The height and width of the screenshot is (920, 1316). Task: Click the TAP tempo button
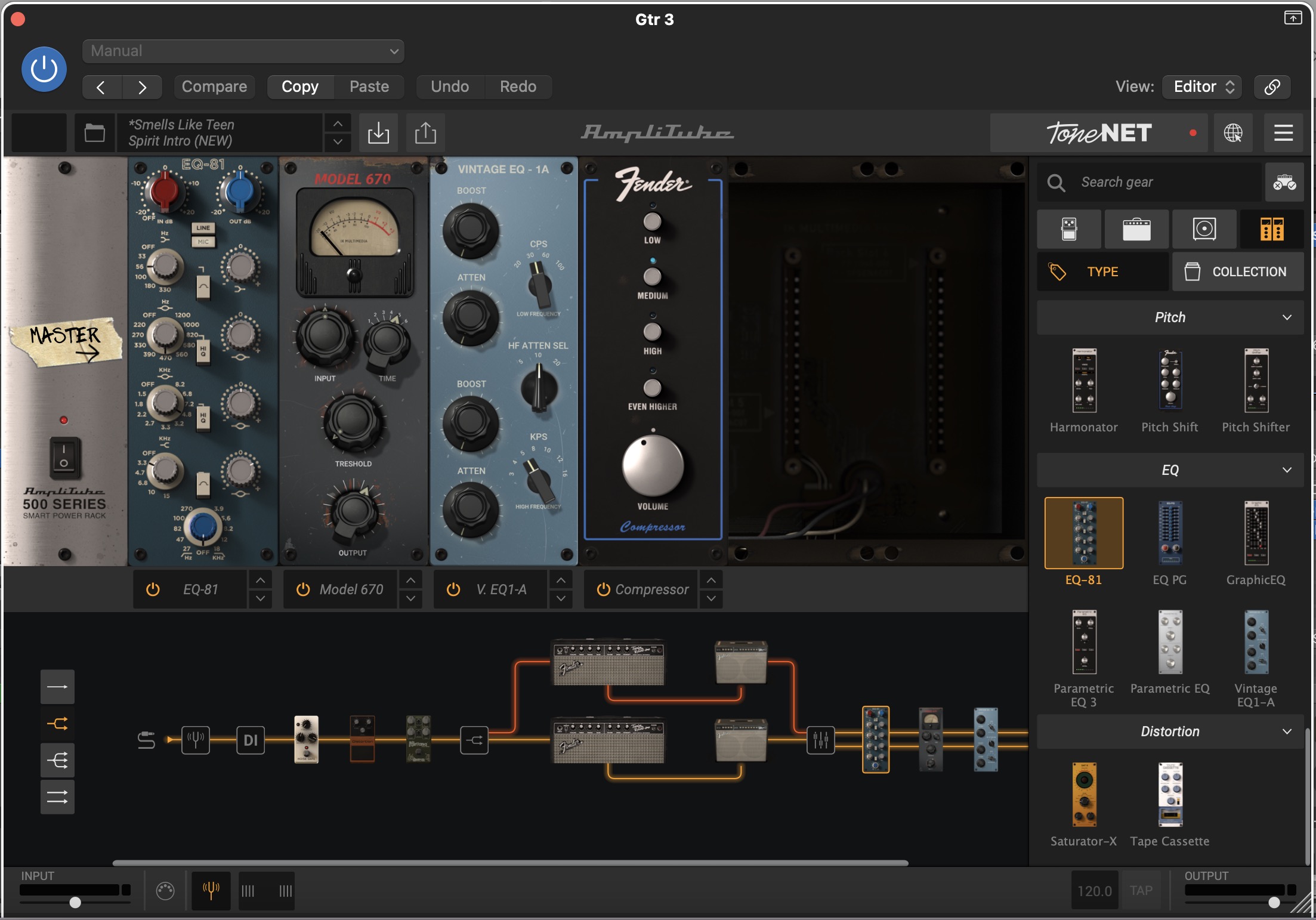tap(1141, 891)
